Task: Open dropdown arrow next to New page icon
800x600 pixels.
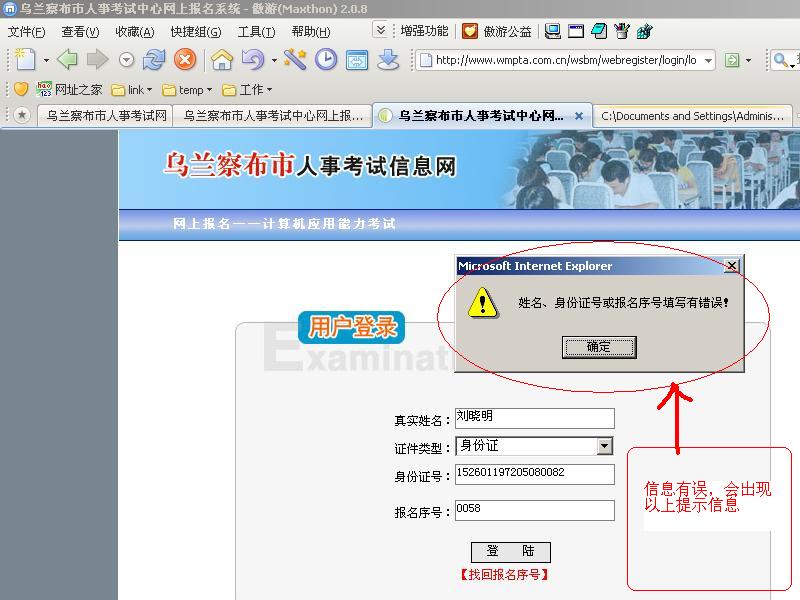Action: (46, 60)
